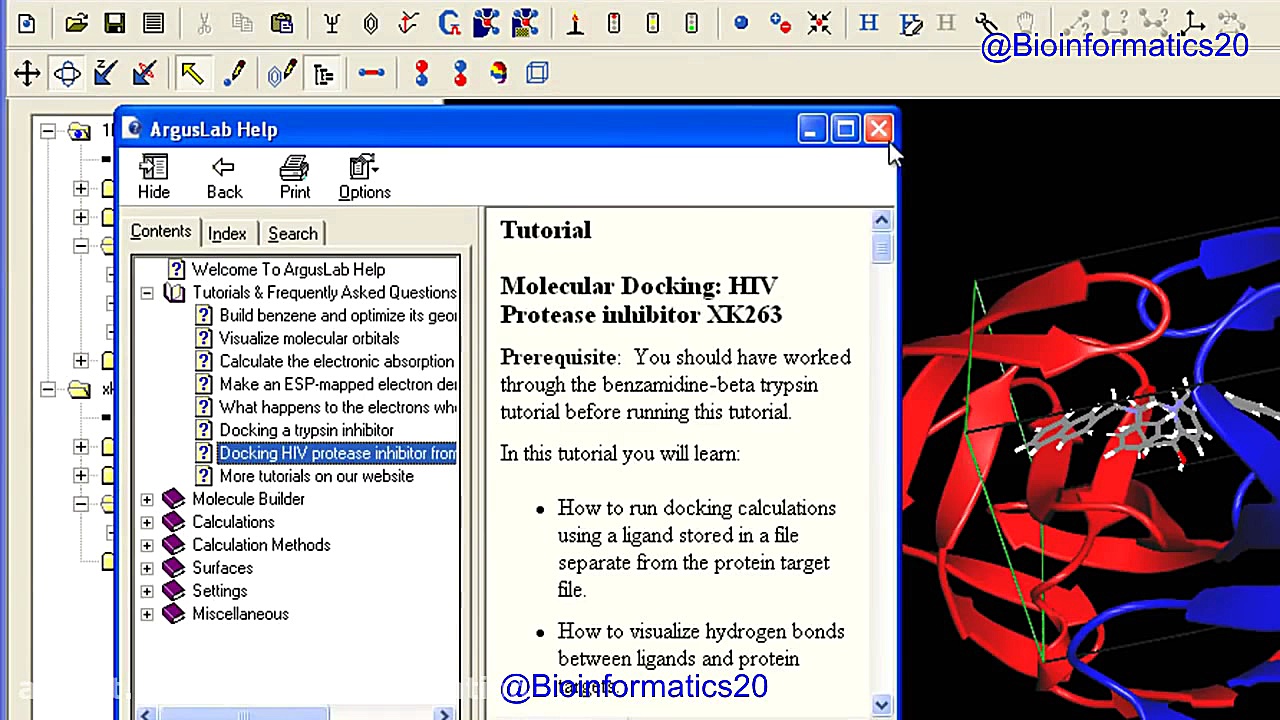1280x720 pixels.
Task: Click the translate four-way arrow tool
Action: pos(27,73)
